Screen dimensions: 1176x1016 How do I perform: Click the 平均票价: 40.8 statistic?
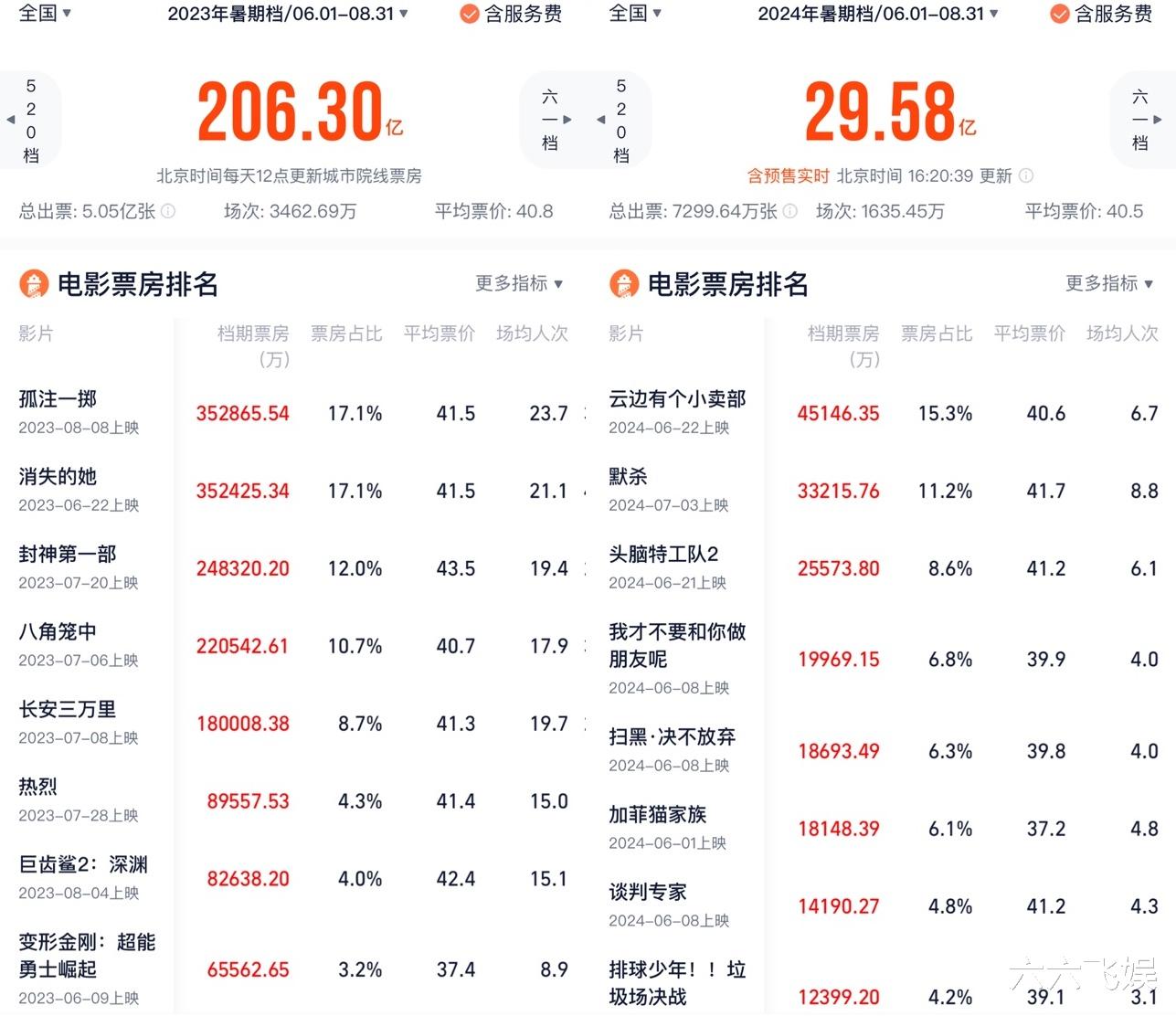493,211
